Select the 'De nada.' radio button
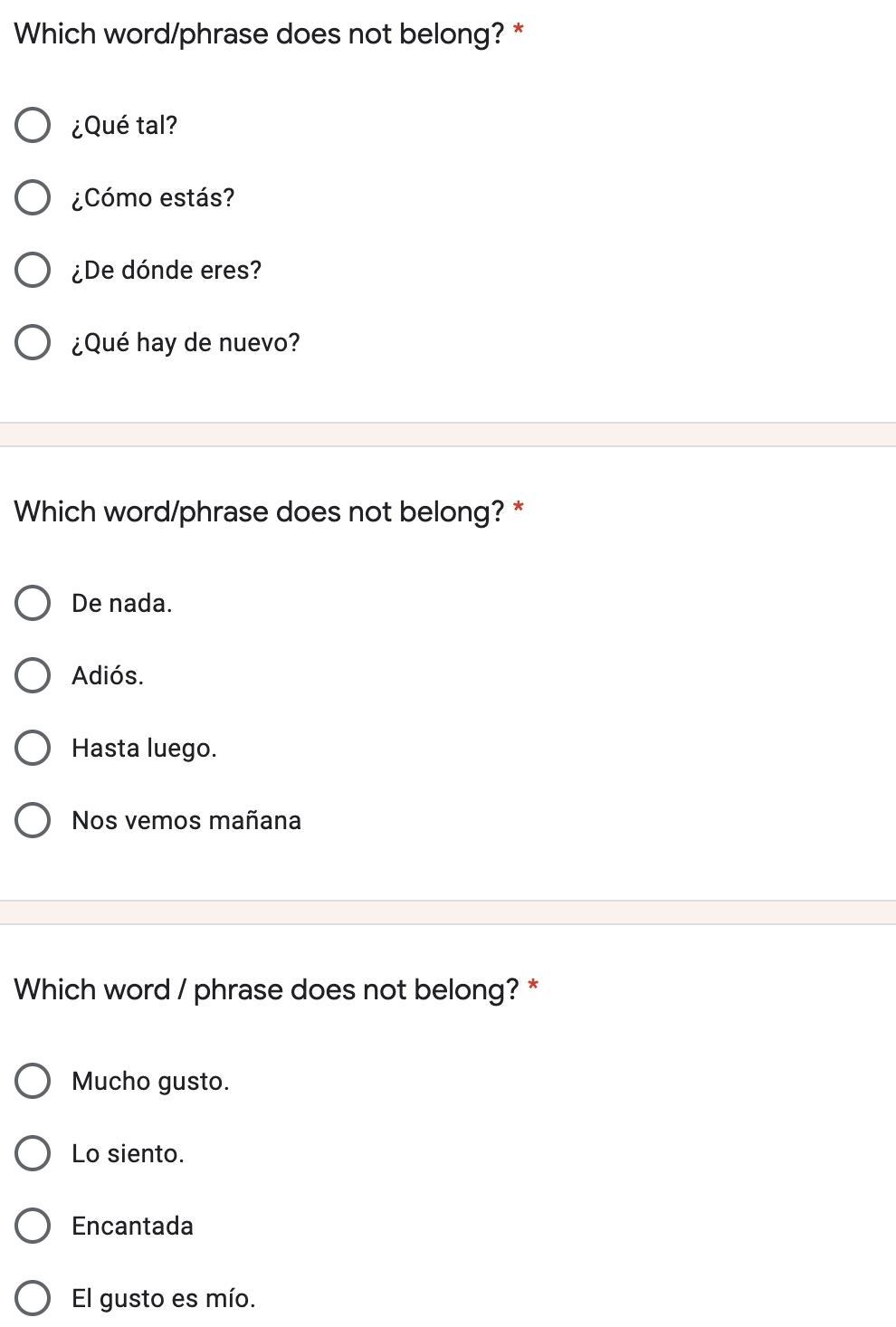This screenshot has width=896, height=1327. [33, 603]
